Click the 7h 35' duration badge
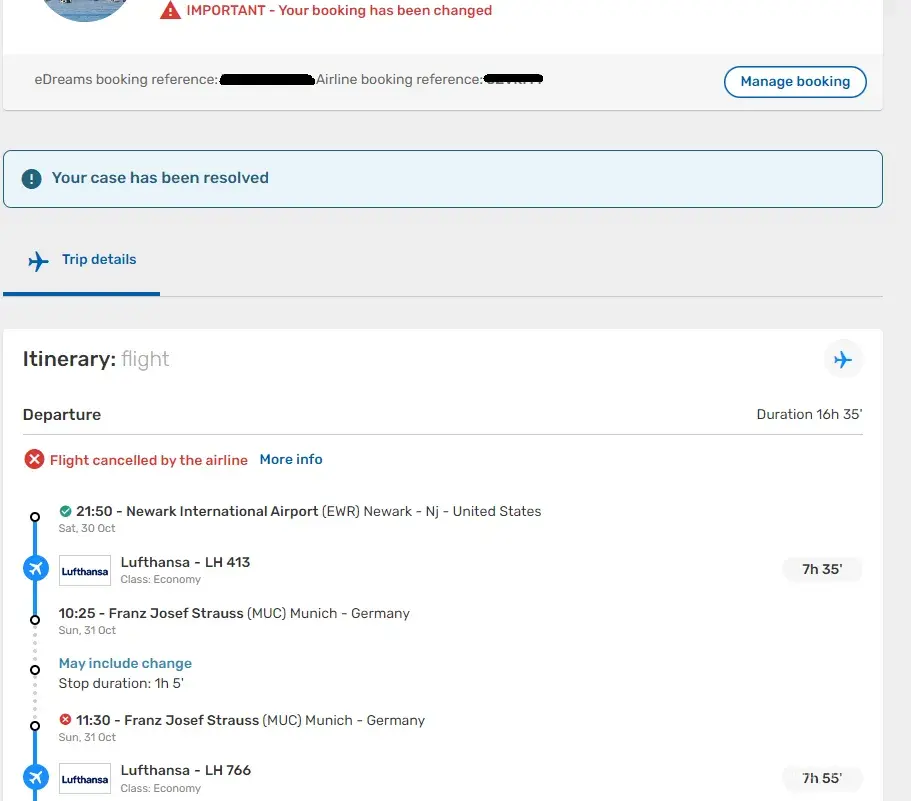This screenshot has height=801, width=911. click(x=822, y=569)
